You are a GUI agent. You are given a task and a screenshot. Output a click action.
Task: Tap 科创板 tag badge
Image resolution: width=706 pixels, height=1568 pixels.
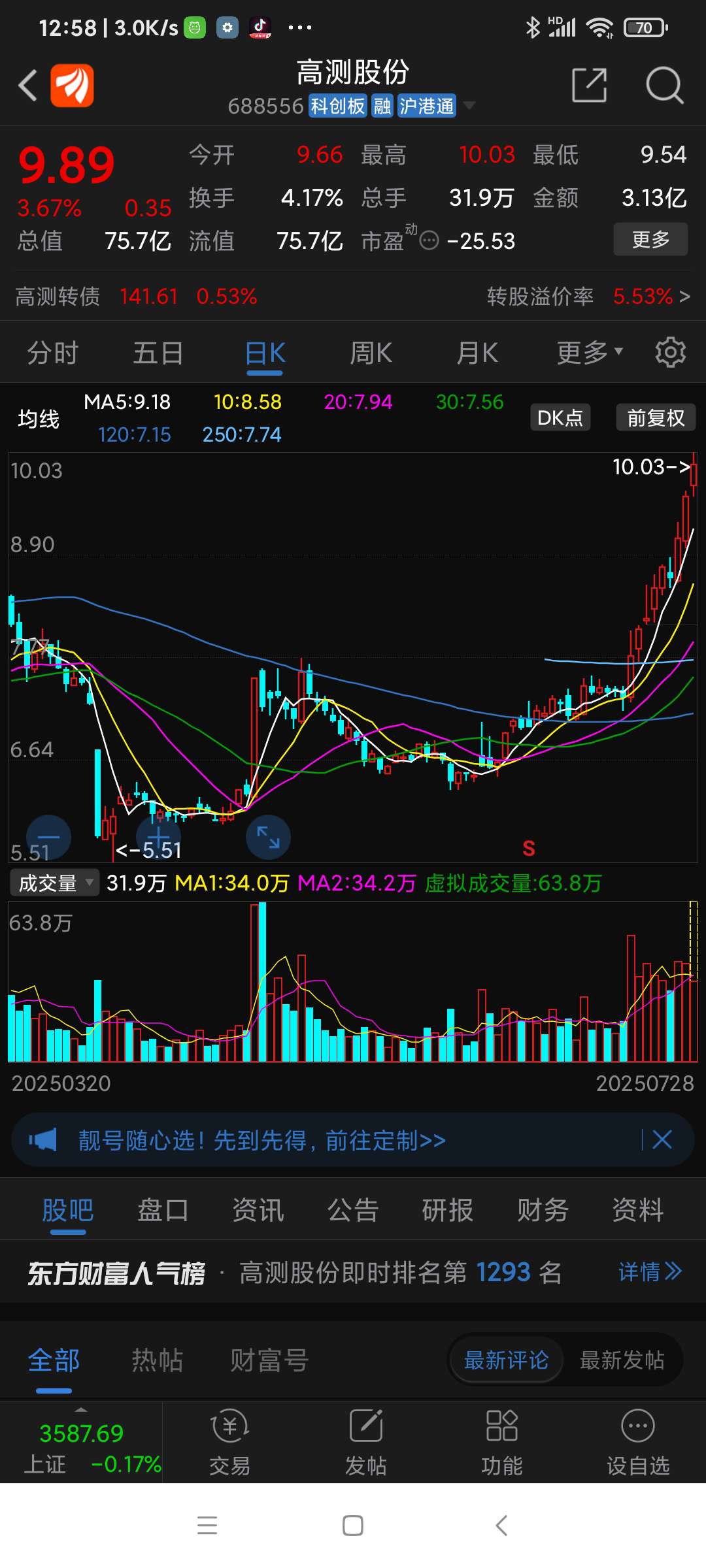coord(337,106)
